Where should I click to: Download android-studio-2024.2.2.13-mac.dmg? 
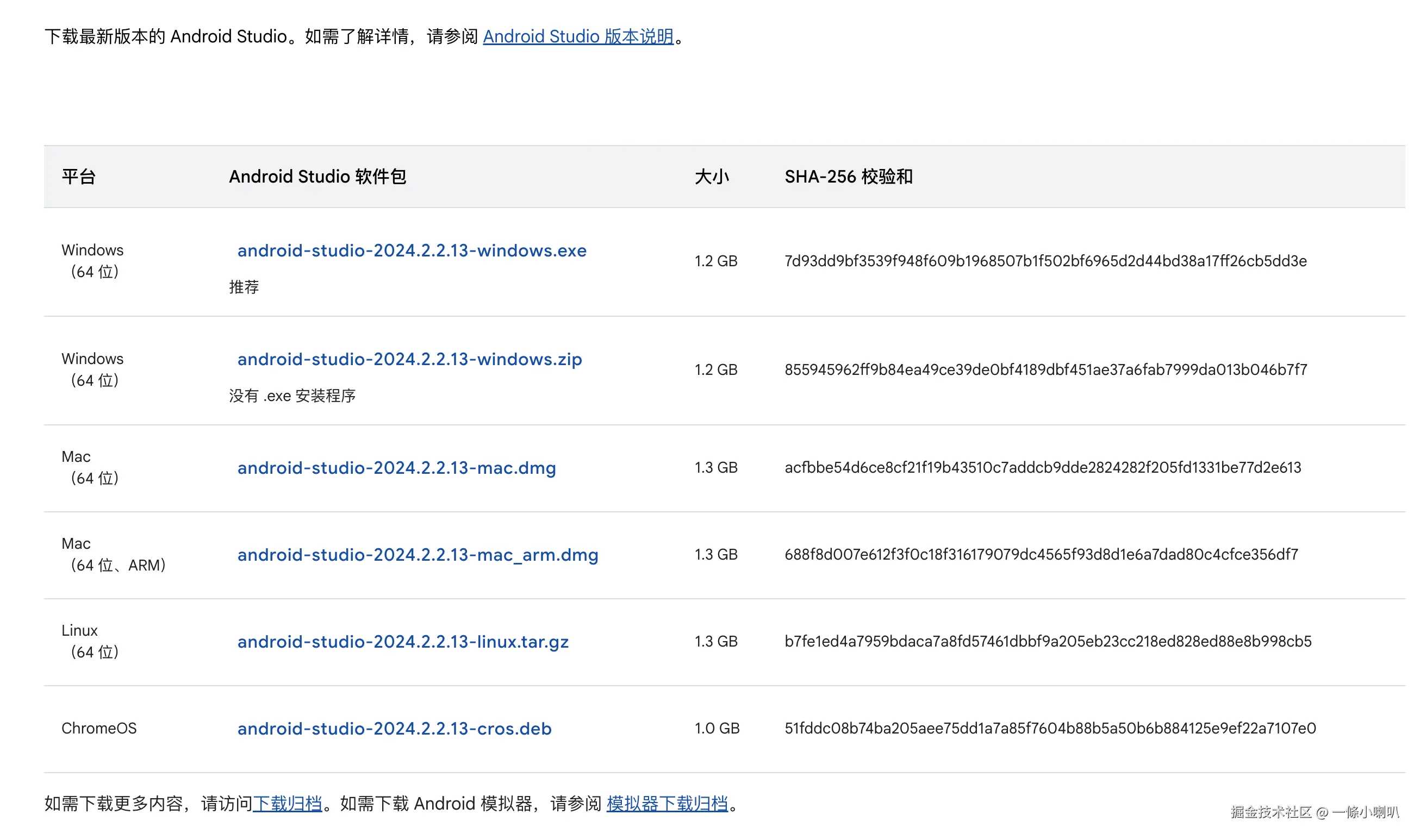coord(396,468)
